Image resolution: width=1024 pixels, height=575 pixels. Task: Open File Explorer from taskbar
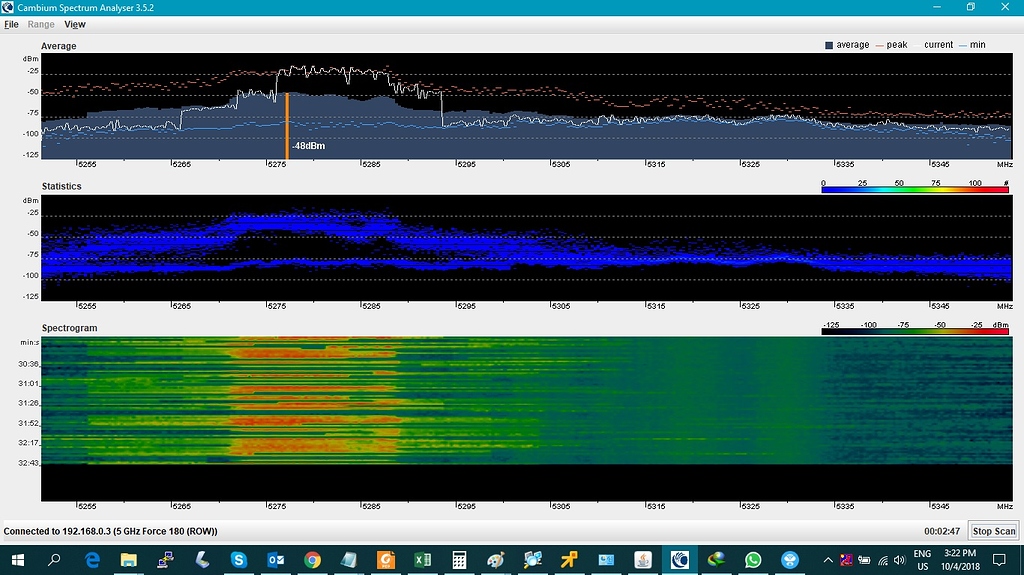coord(128,560)
